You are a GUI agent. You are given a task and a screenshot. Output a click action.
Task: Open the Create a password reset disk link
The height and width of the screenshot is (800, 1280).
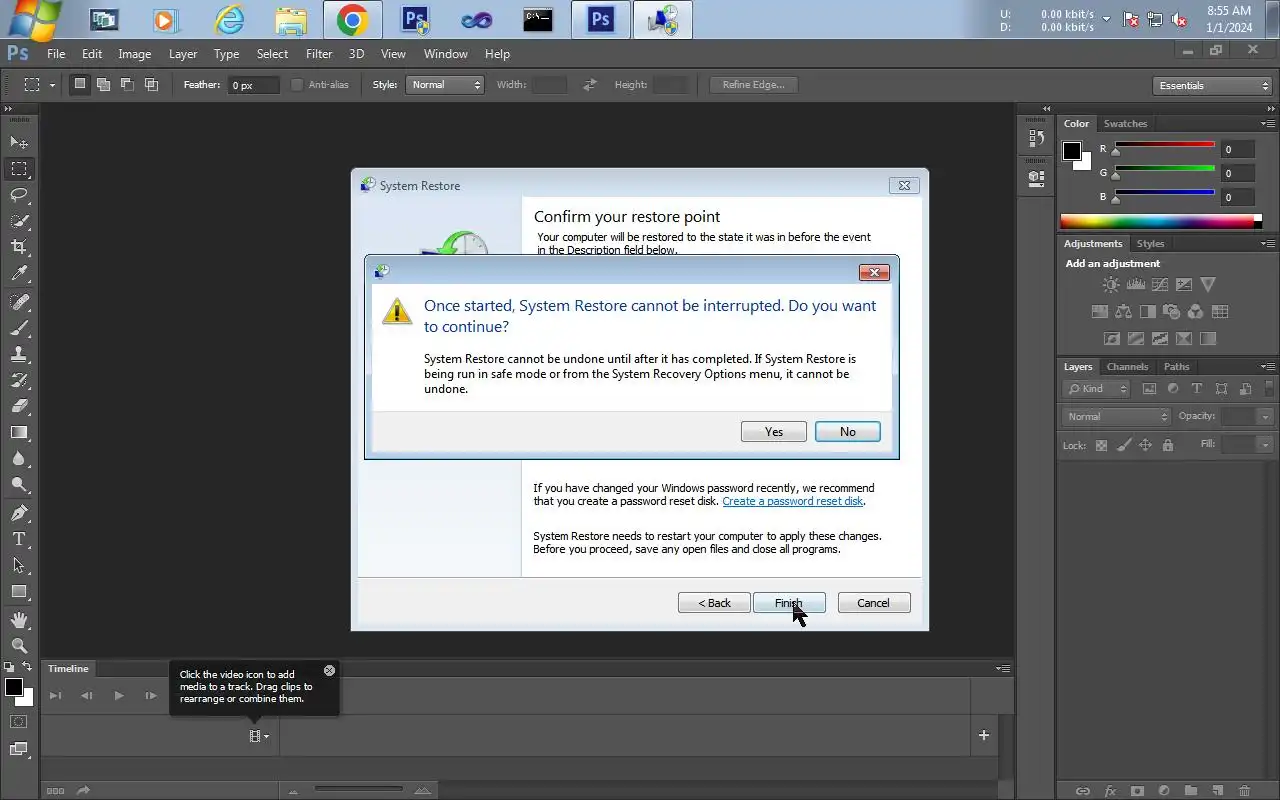click(x=793, y=501)
